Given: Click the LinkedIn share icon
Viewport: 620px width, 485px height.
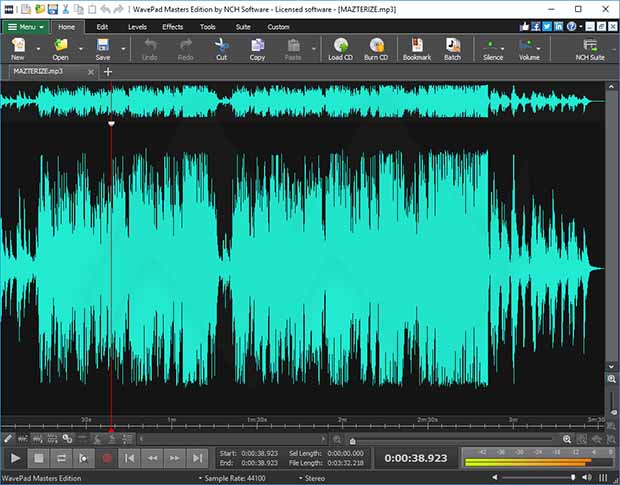Looking at the screenshot, I should coord(558,26).
